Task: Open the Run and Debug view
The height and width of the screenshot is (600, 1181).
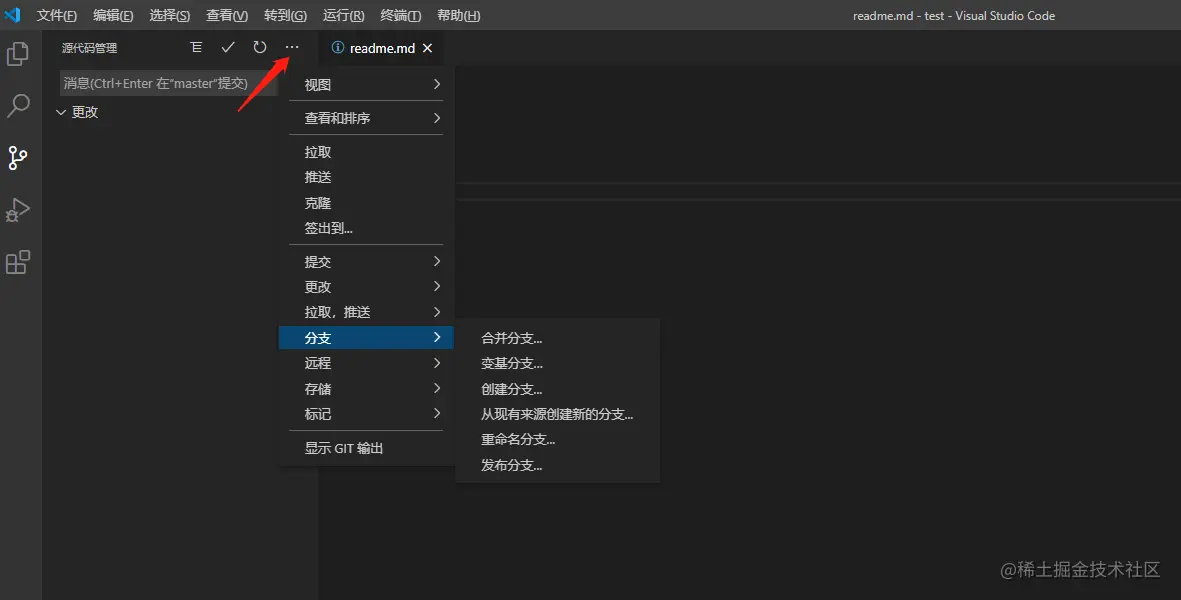Action: (x=18, y=210)
